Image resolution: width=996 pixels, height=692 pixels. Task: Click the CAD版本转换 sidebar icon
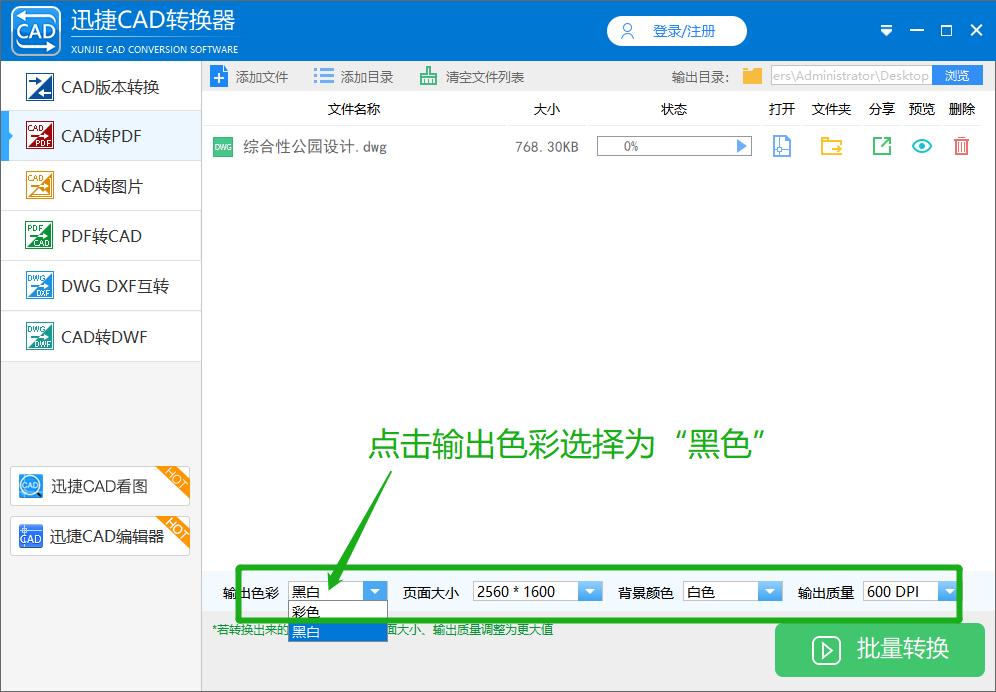tap(39, 87)
